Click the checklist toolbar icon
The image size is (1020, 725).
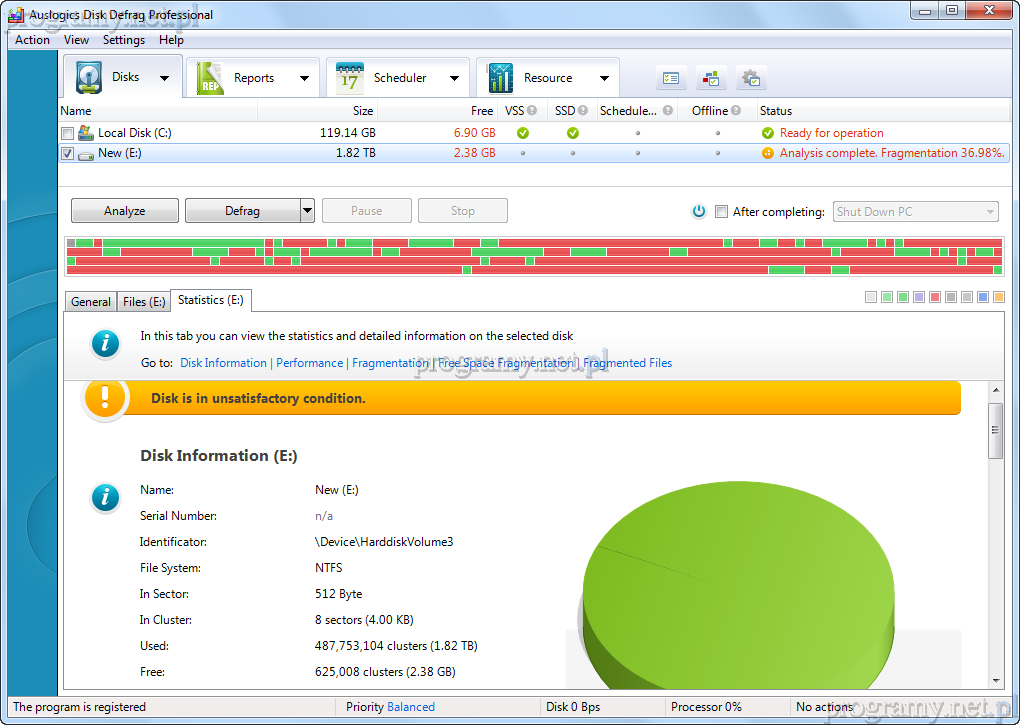click(x=671, y=78)
